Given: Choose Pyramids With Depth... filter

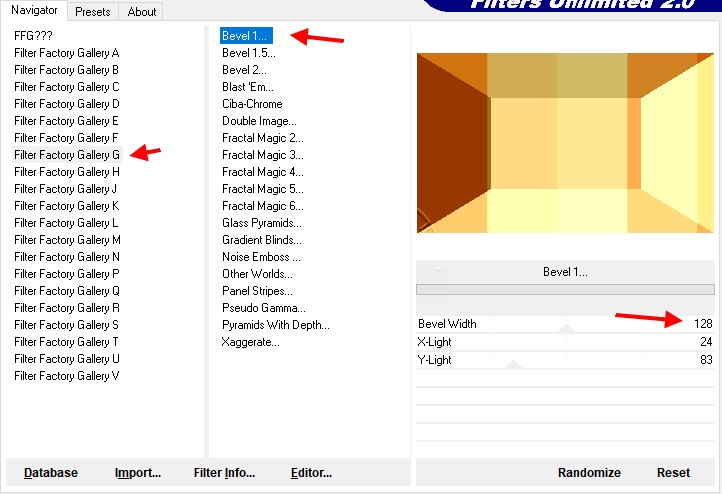Looking at the screenshot, I should [x=275, y=325].
